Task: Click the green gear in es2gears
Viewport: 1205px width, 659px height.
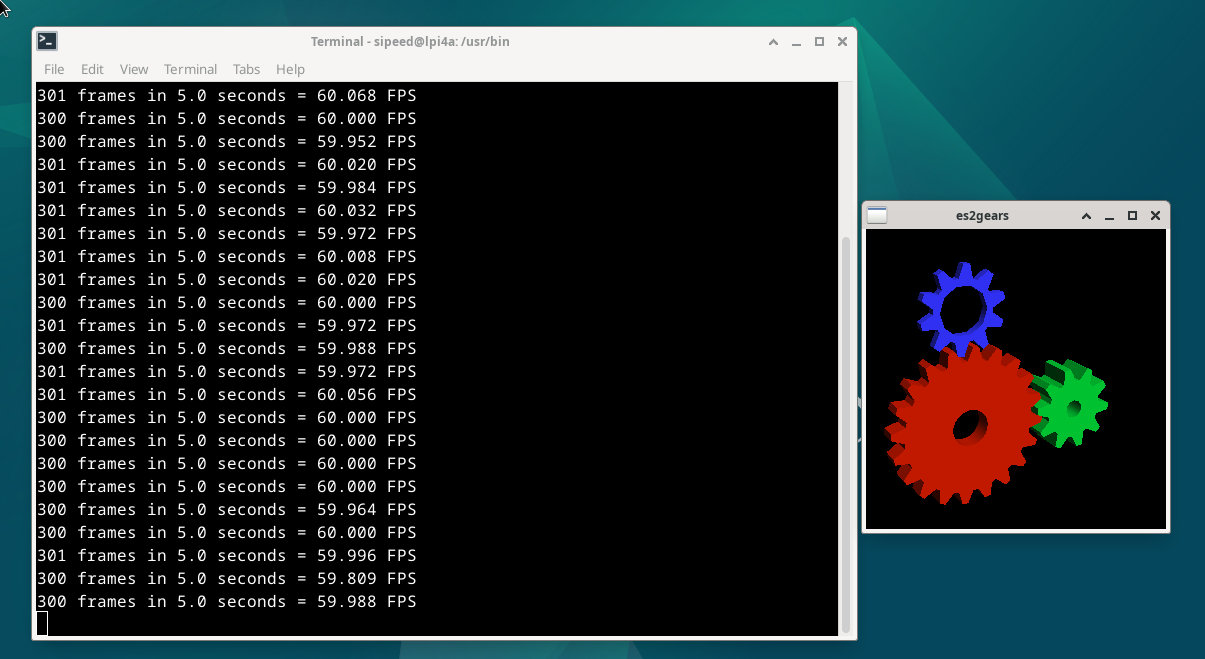Action: (1071, 404)
